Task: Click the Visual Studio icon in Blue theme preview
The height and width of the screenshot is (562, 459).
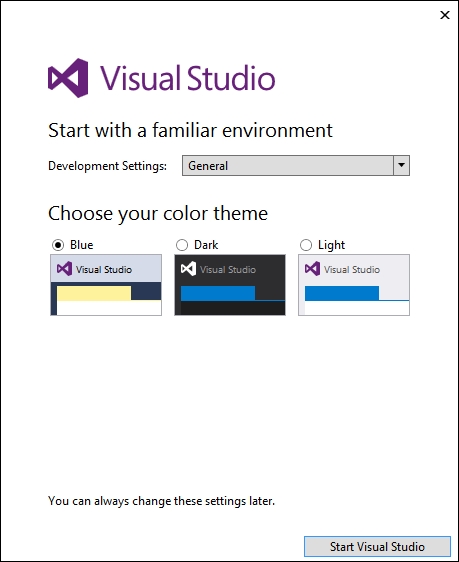Action: (64, 269)
